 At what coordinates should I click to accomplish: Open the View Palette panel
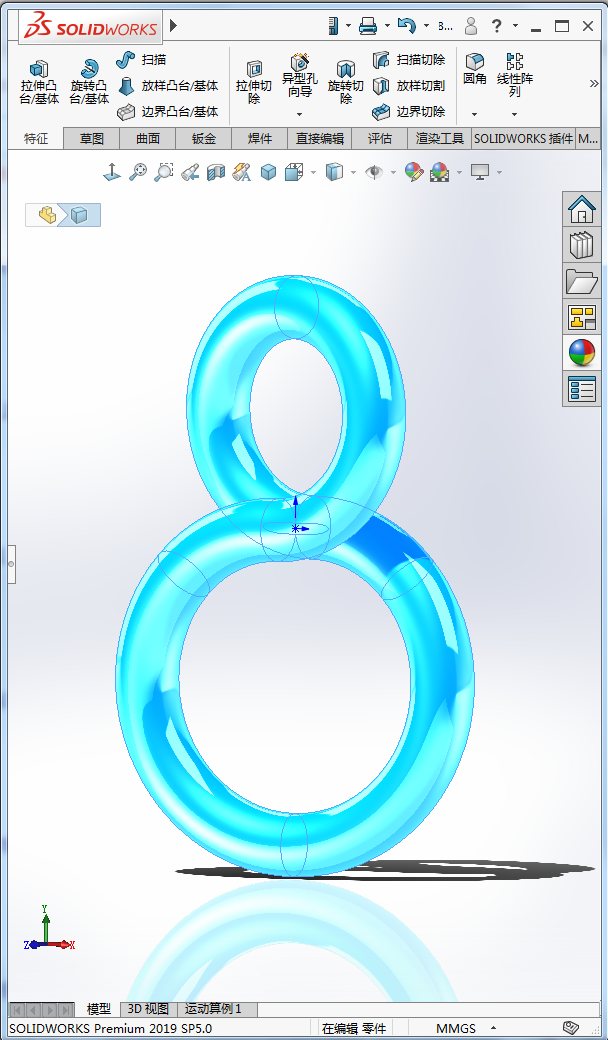582,317
